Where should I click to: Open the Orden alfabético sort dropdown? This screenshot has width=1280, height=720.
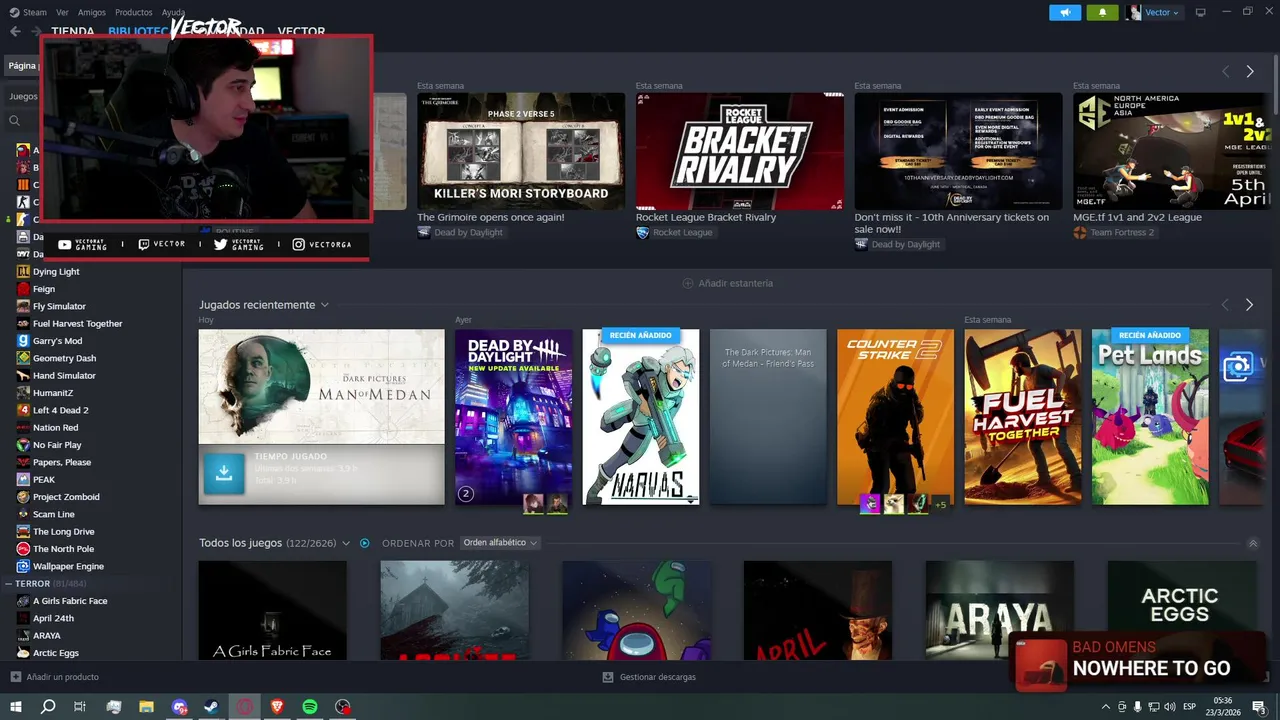[x=500, y=543]
